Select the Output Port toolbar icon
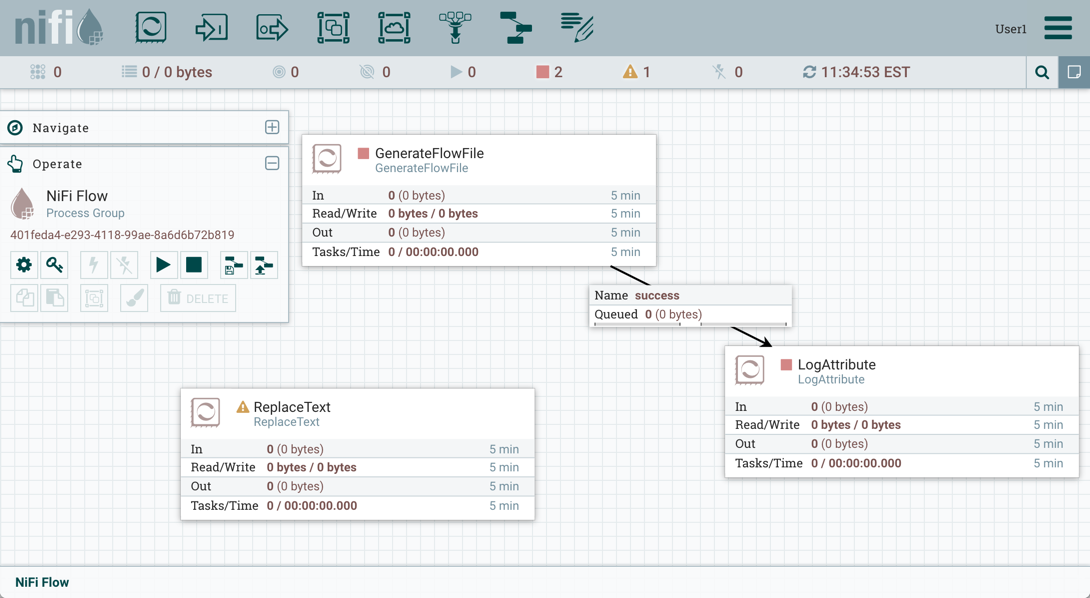Image resolution: width=1090 pixels, height=598 pixels. [272, 27]
